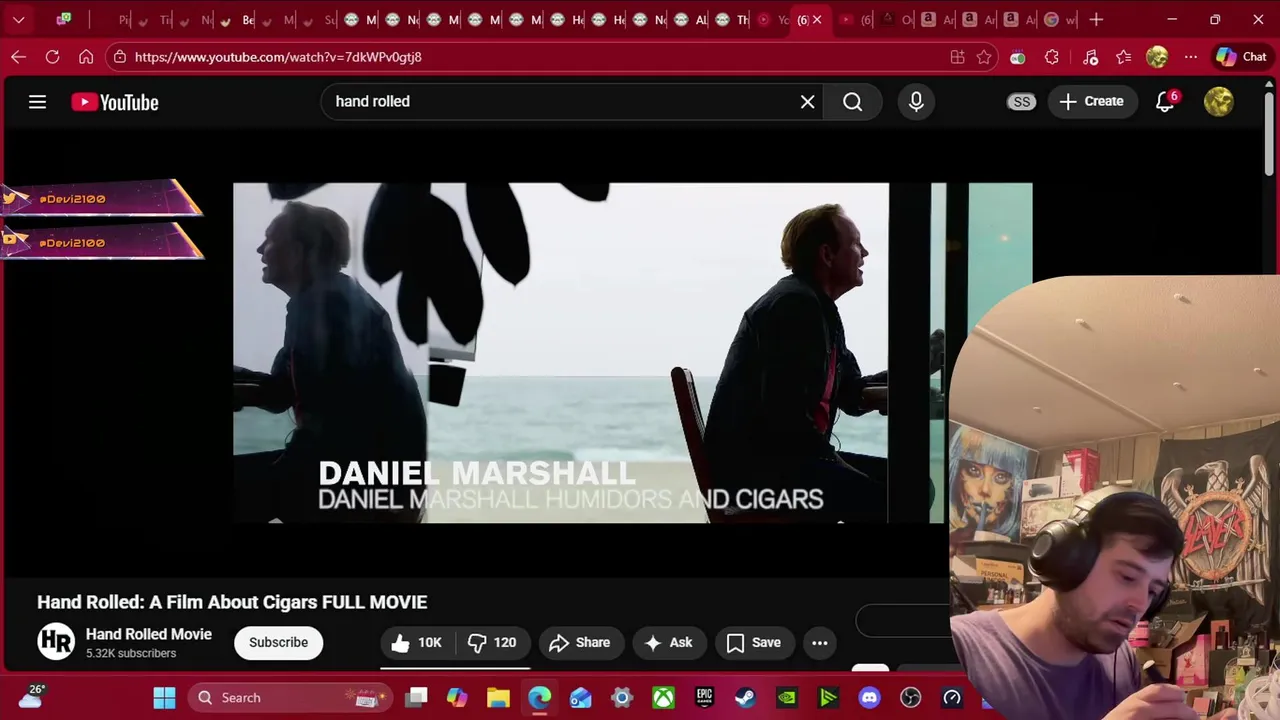Click the SS pill button near Create
Viewport: 1280px width, 720px height.
[x=1021, y=101]
